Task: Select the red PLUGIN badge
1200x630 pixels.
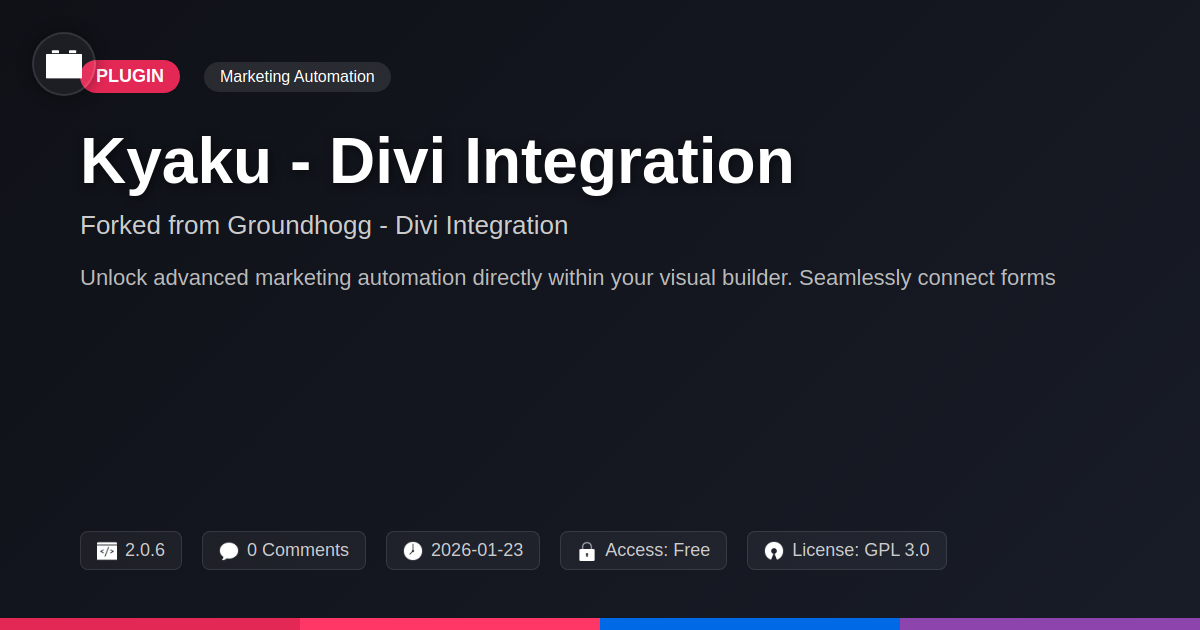Action: point(130,77)
